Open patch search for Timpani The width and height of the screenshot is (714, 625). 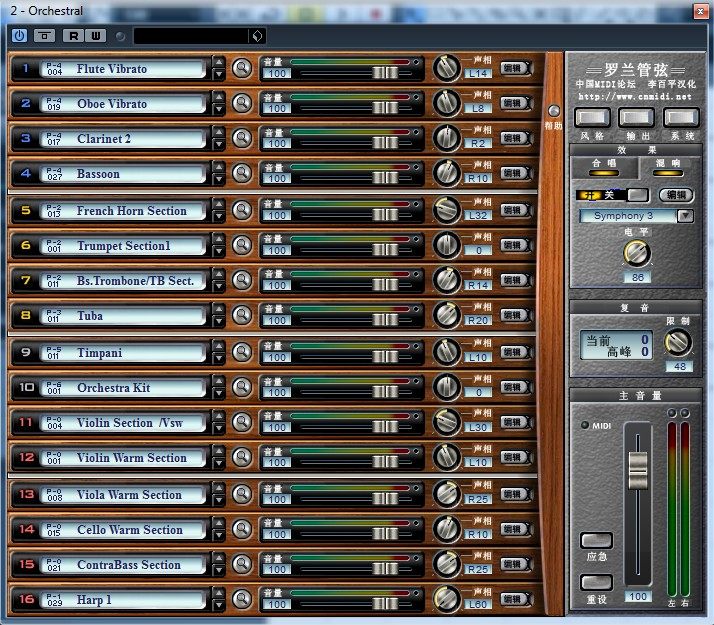[x=241, y=352]
